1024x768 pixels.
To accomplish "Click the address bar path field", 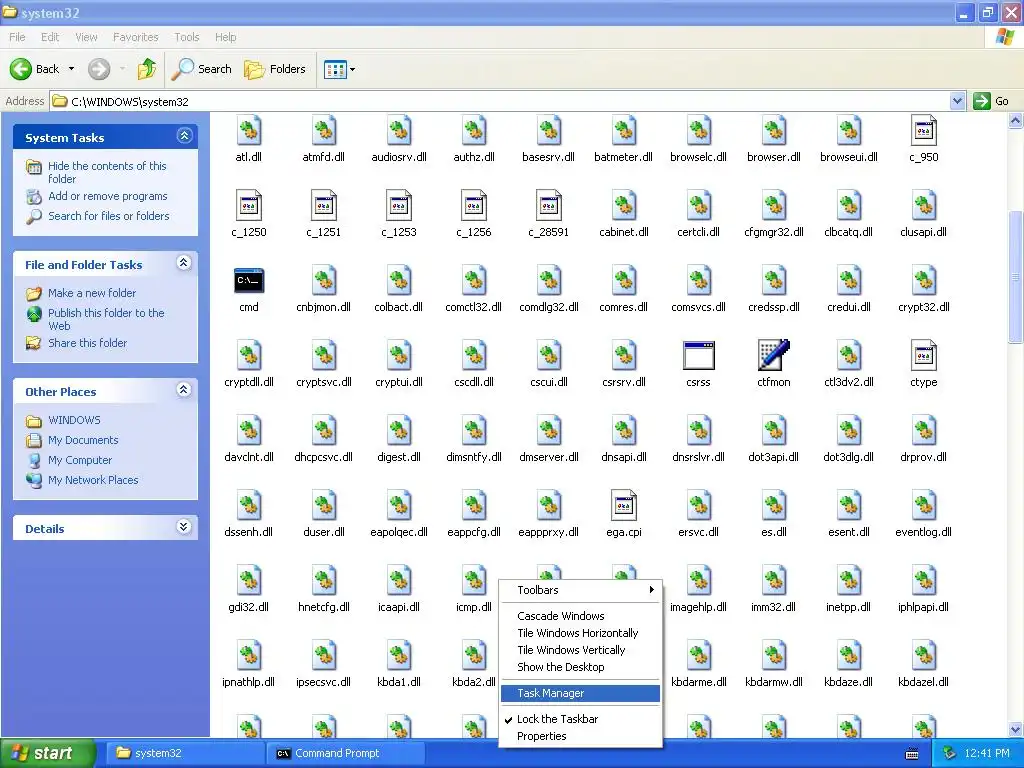I will (x=500, y=101).
